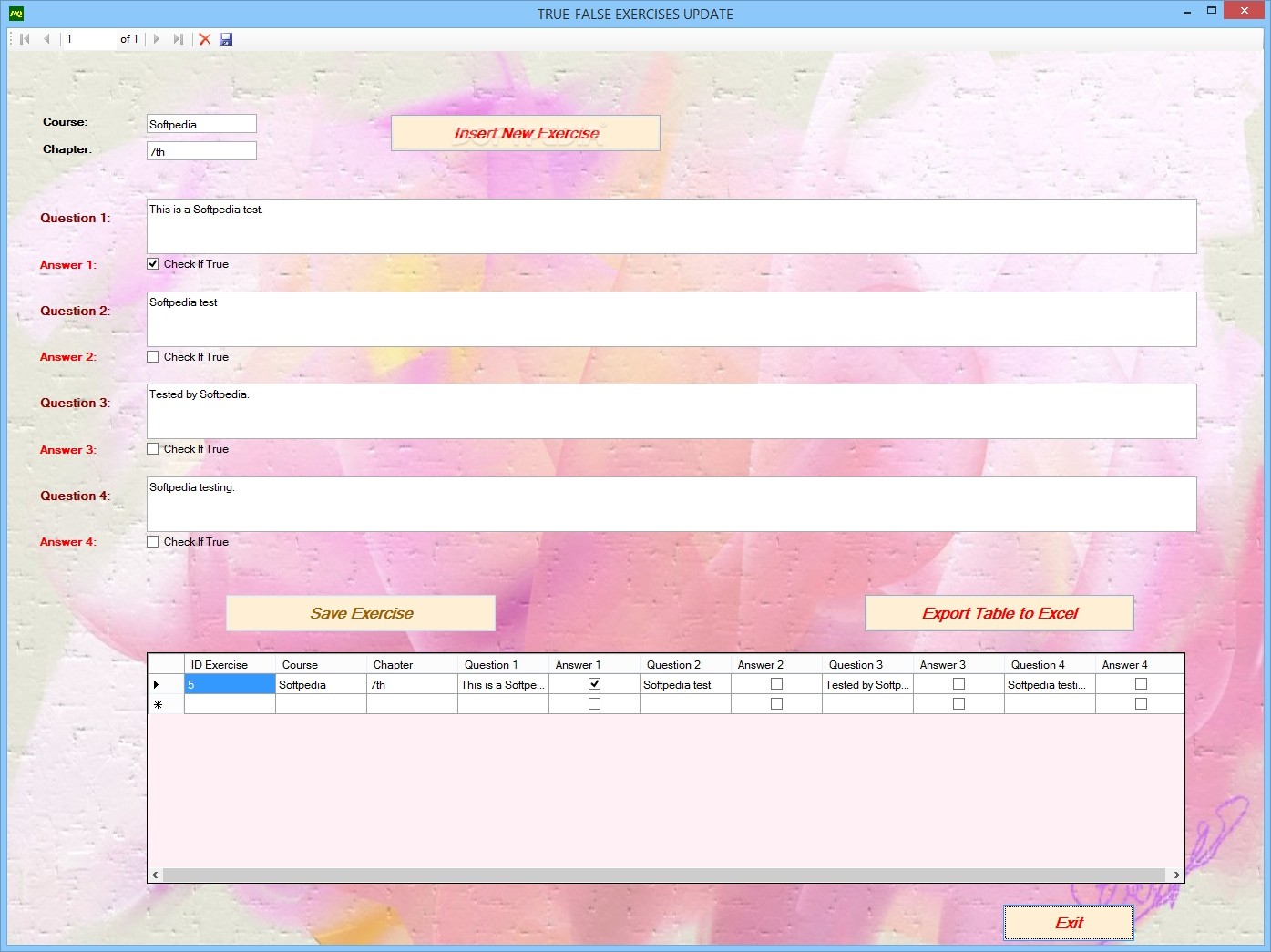Toggle Answer 1 checkbox in new row

tap(594, 704)
